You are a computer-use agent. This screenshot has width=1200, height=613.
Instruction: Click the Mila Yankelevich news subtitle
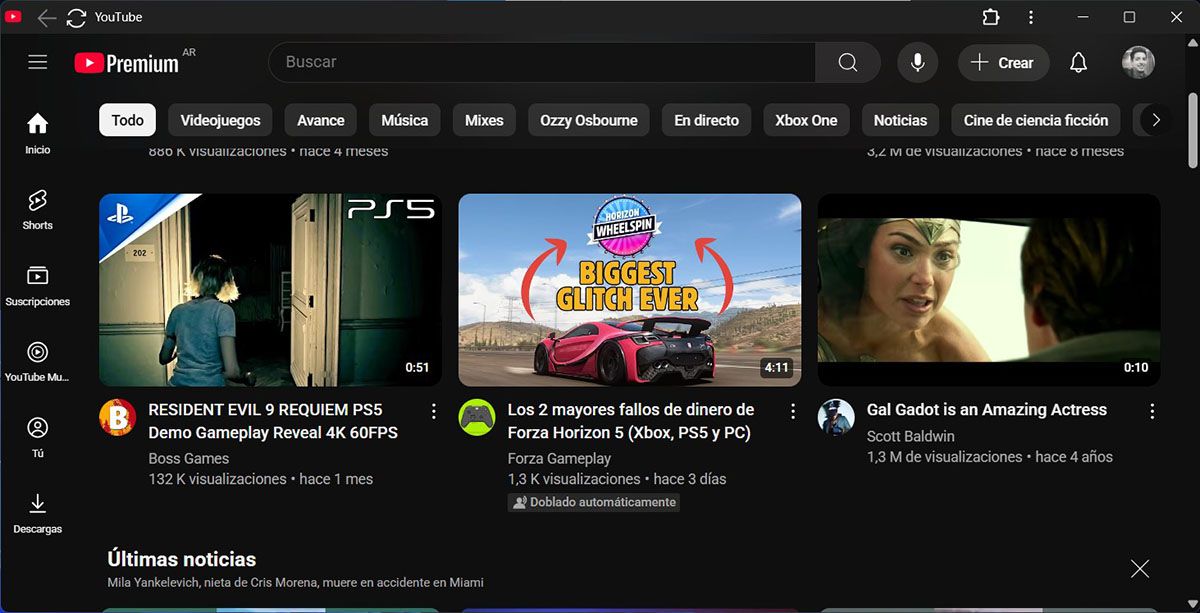(296, 582)
